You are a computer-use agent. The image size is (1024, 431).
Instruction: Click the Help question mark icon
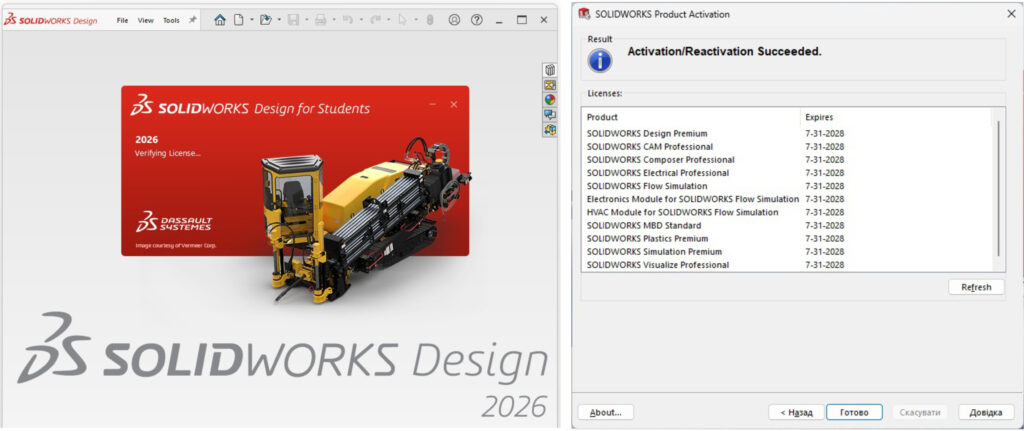pyautogui.click(x=476, y=20)
